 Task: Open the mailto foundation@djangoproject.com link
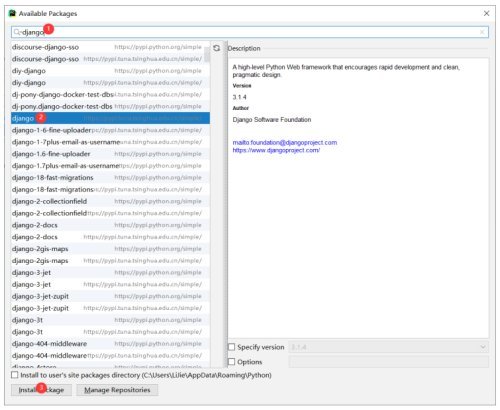coord(285,142)
